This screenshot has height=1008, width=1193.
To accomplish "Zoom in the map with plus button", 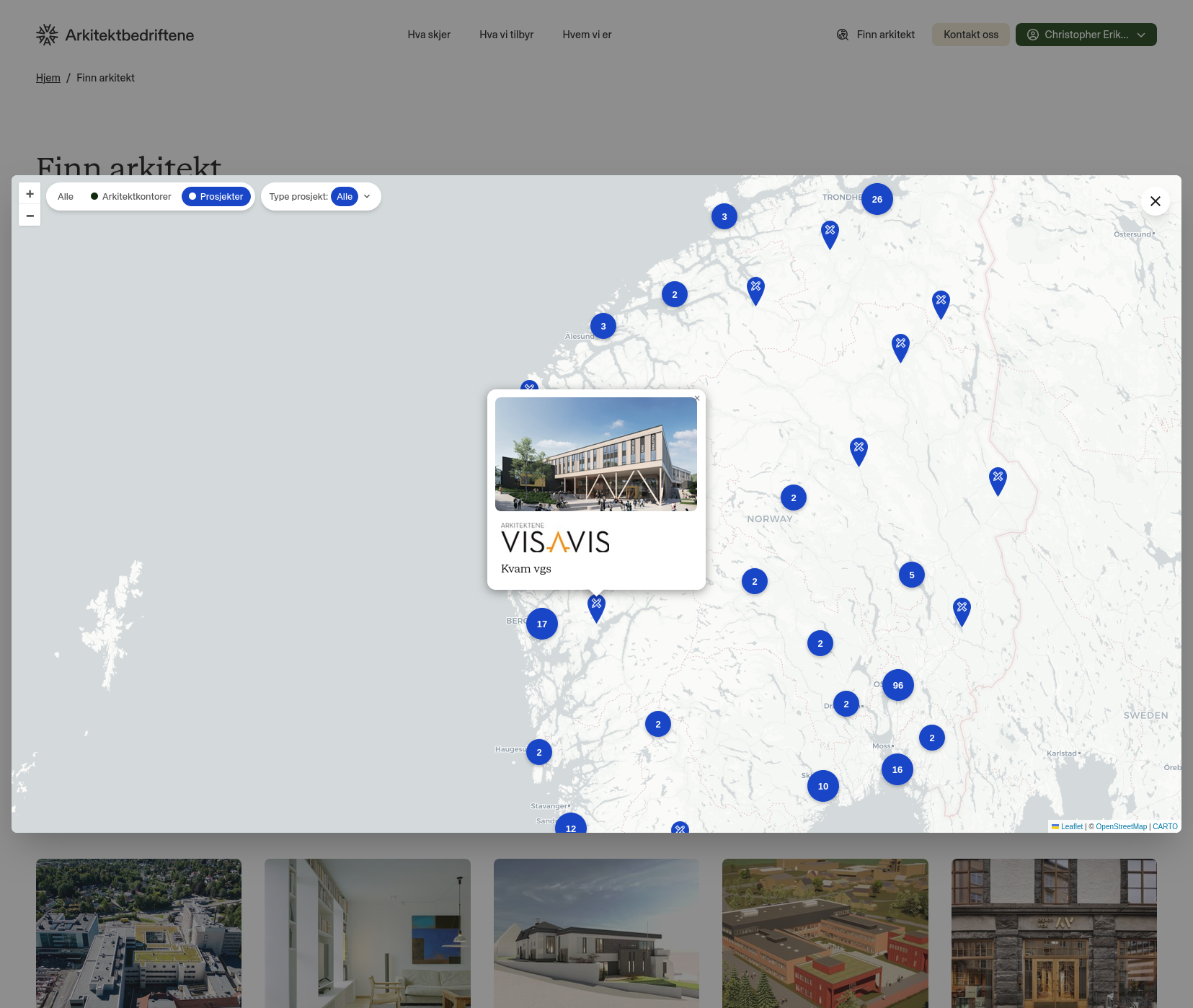I will [30, 194].
